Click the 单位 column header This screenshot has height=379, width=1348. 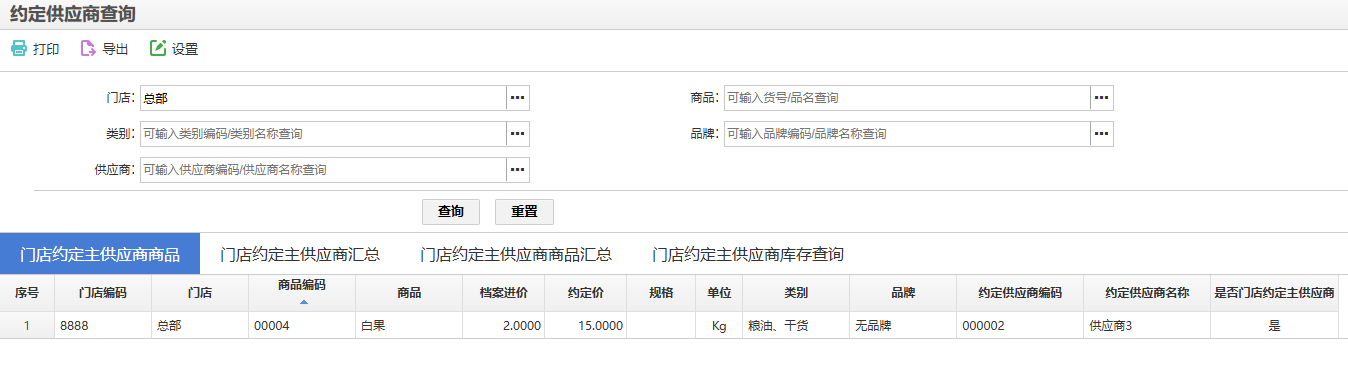(x=719, y=293)
